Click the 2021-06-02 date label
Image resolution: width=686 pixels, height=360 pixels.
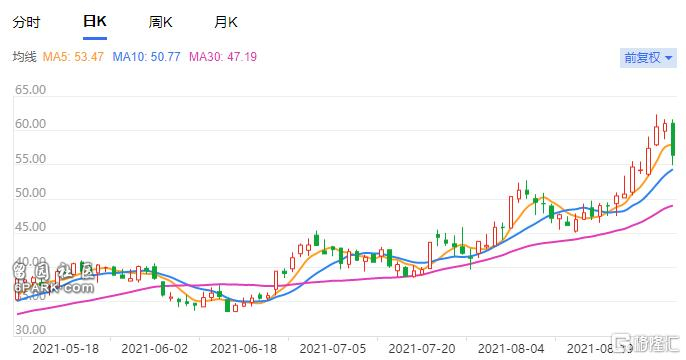154,349
